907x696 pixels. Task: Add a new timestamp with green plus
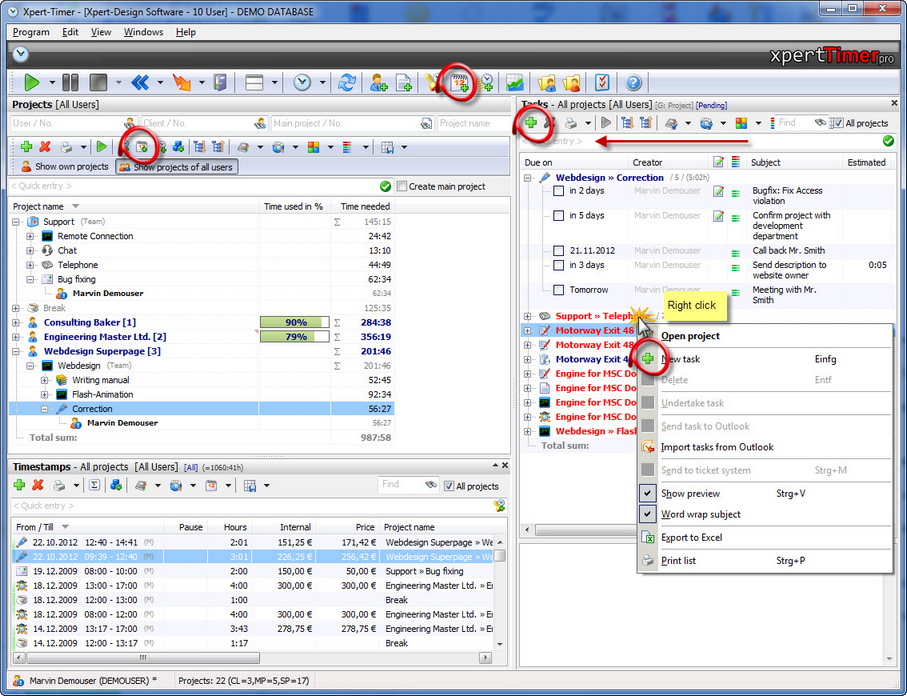(x=19, y=485)
